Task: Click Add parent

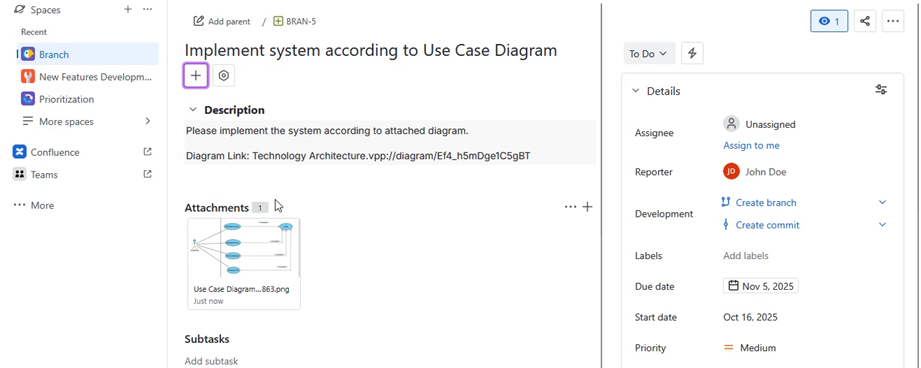Action: pos(222,21)
